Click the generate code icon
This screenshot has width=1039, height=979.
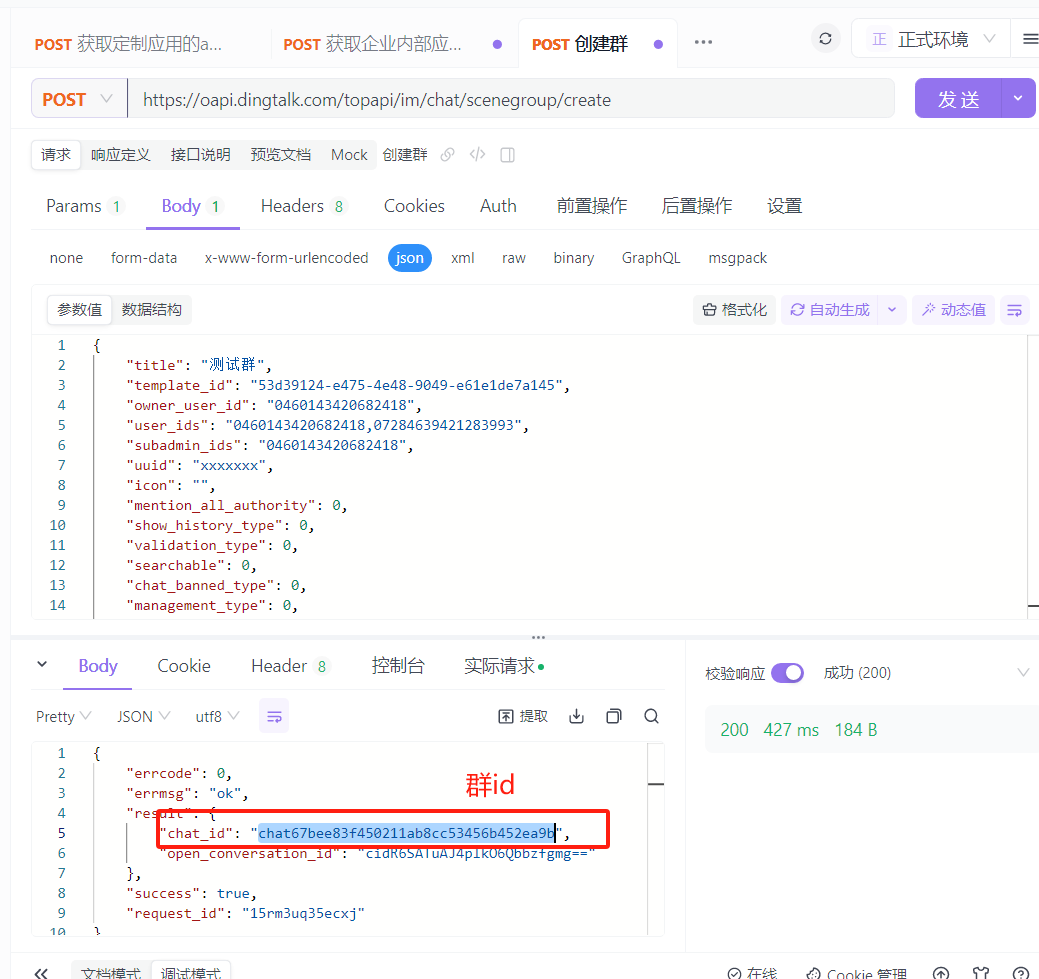click(x=478, y=155)
